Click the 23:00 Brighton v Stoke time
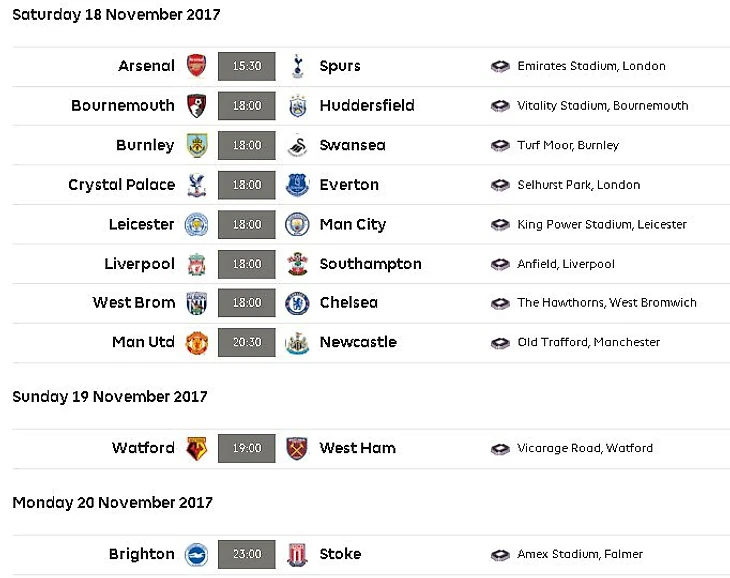730x578 pixels. (246, 554)
